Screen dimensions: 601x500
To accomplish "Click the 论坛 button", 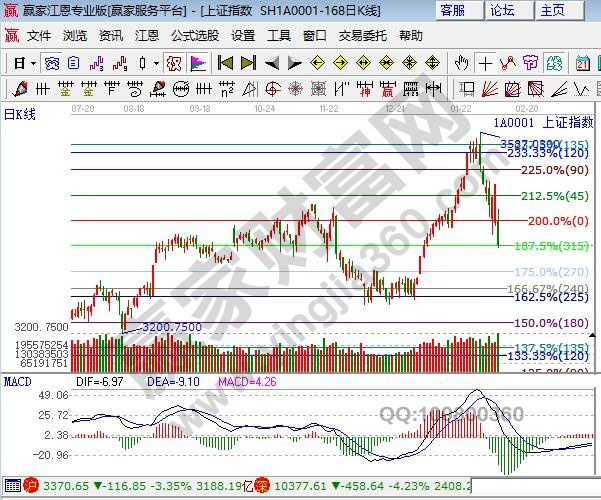I will click(x=503, y=11).
